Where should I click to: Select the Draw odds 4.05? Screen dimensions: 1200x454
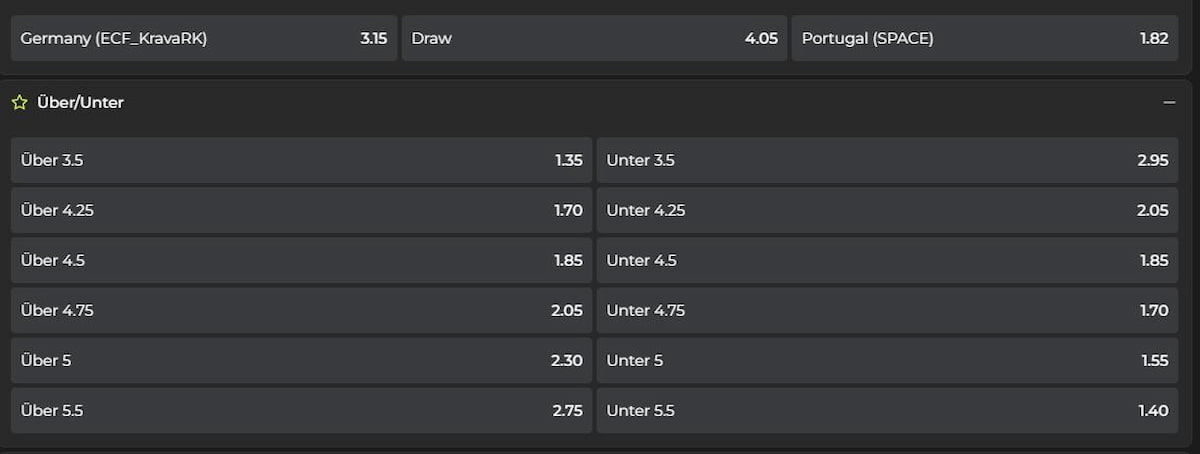(594, 39)
